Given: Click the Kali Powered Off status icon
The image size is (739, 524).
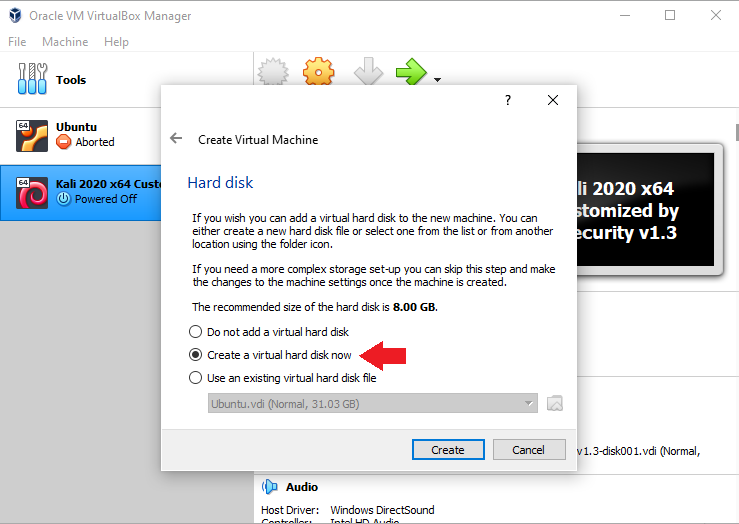Looking at the screenshot, I should click(x=64, y=199).
